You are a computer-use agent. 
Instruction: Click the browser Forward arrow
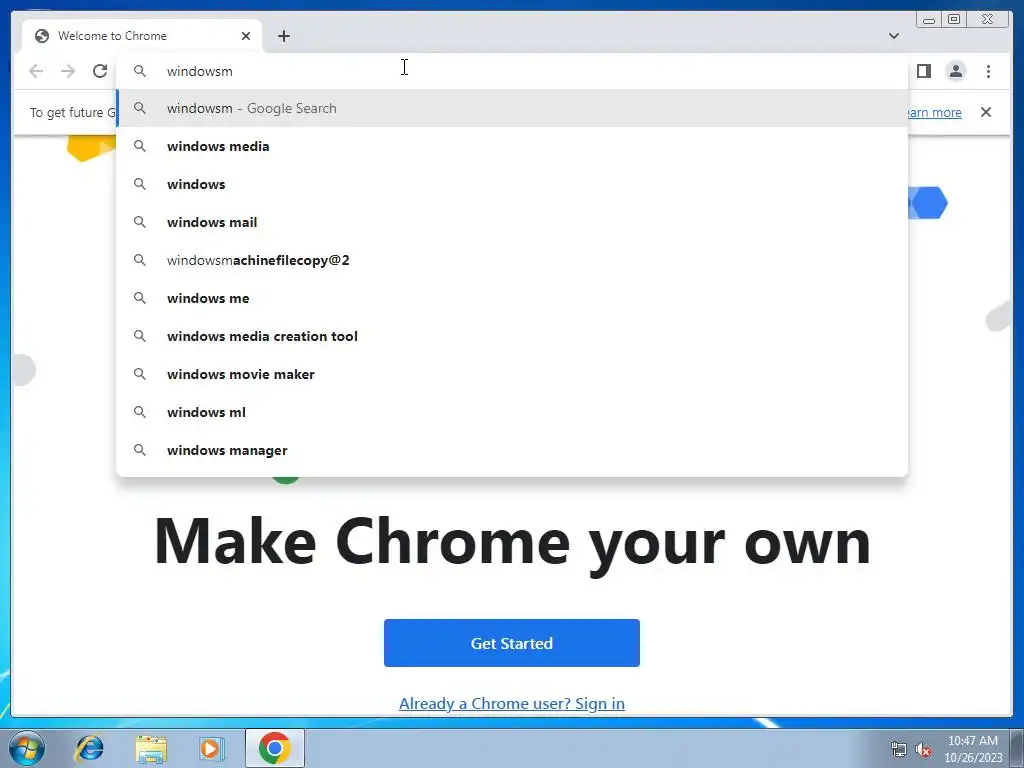(68, 71)
